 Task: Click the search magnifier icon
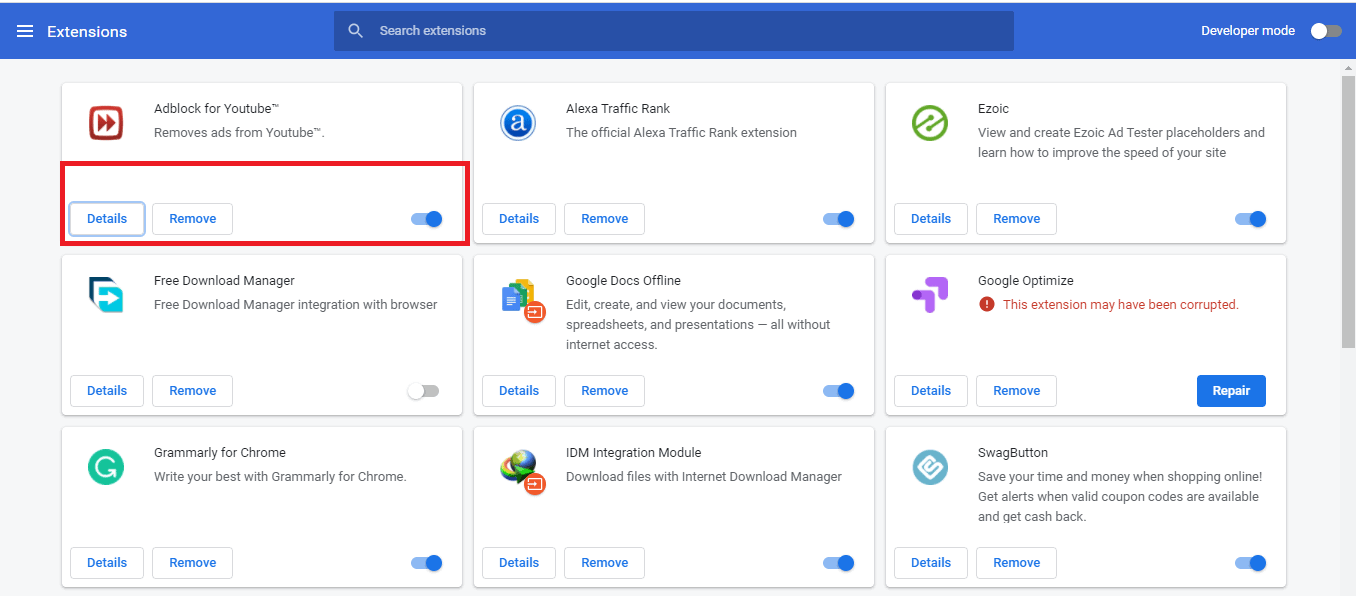pyautogui.click(x=355, y=31)
